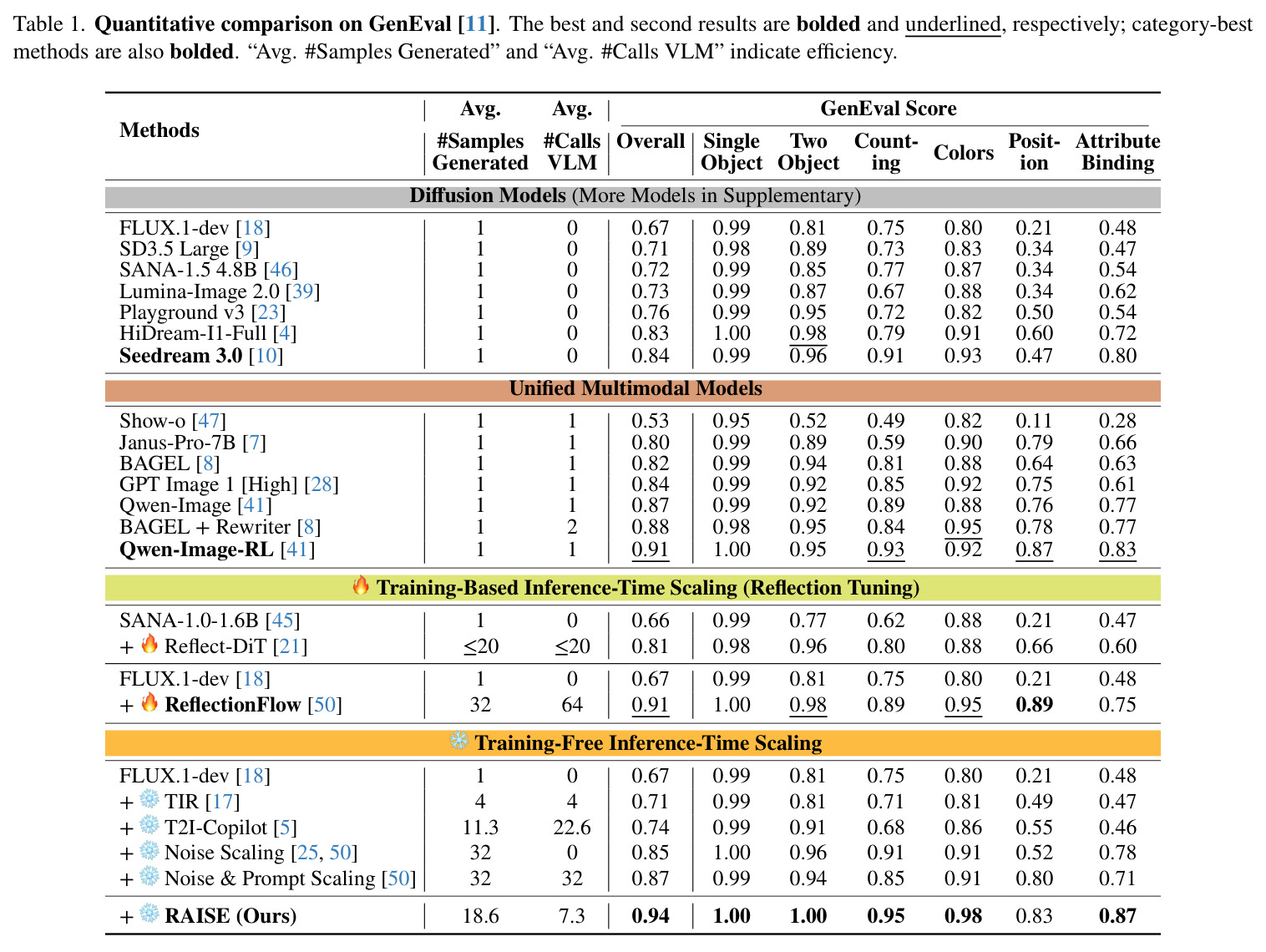Screen dimensions: 1266x952
Task: Click T2I-Copilot VLM calls value 22.6
Action: click(x=572, y=828)
